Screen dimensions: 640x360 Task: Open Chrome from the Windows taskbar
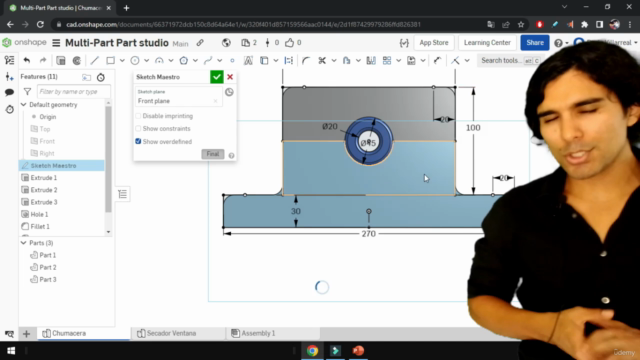pos(312,351)
